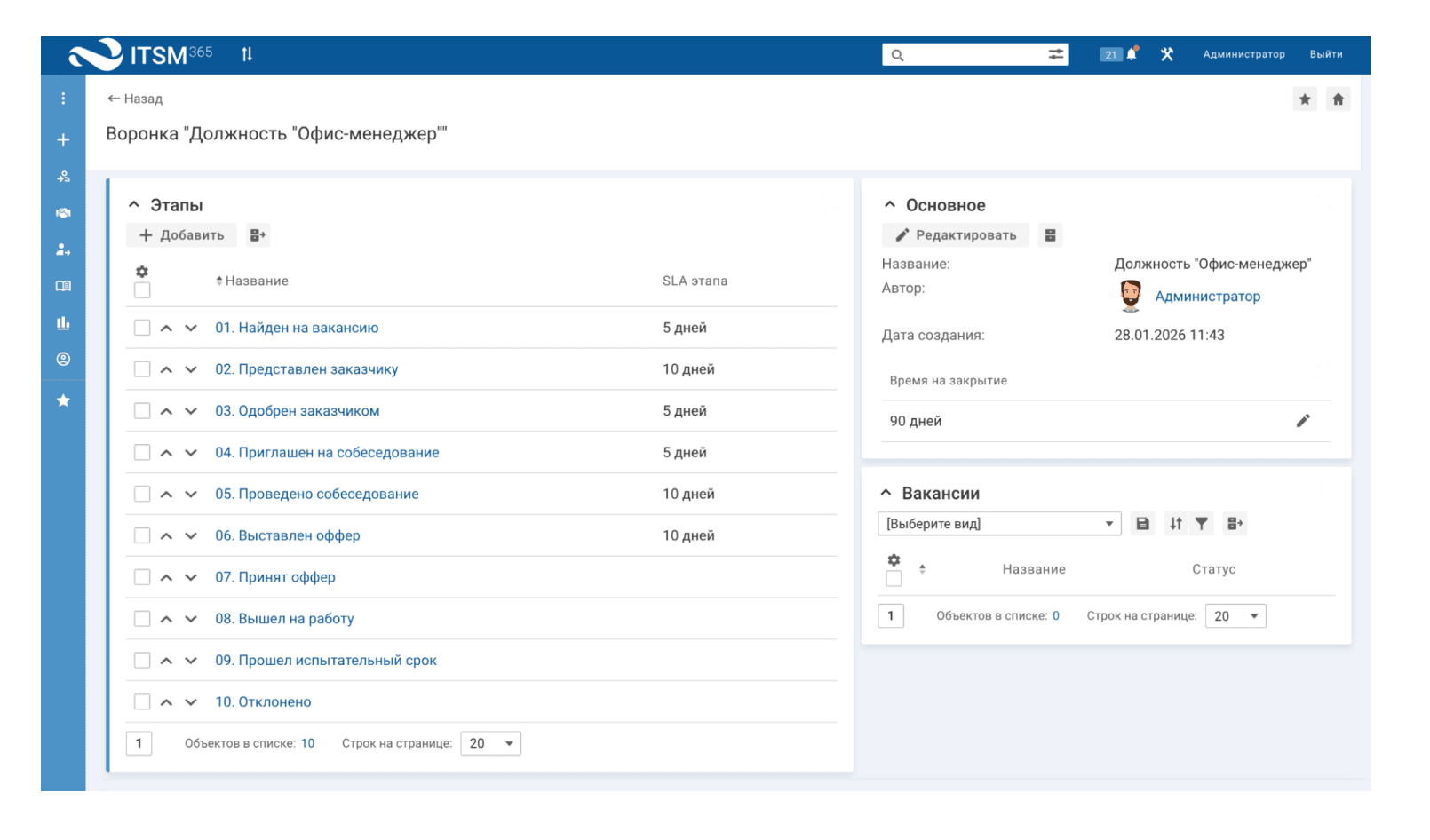Open the [Выберите вид] dropdown
The image size is (1430, 840).
[999, 524]
